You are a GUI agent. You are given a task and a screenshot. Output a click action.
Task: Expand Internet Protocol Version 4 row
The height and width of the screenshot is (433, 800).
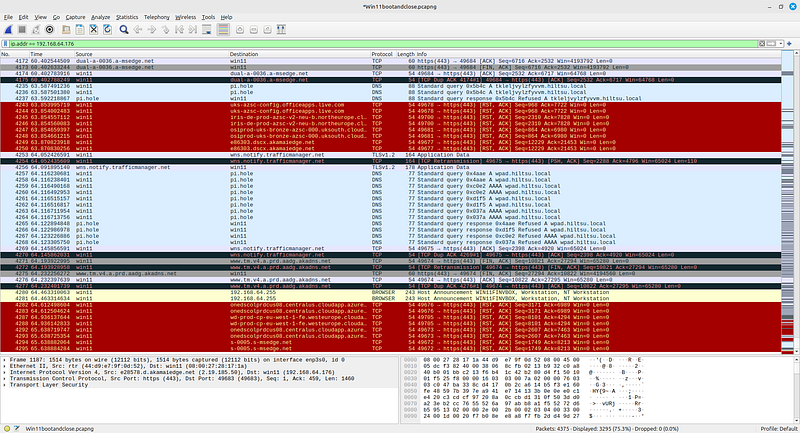[x=5, y=372]
